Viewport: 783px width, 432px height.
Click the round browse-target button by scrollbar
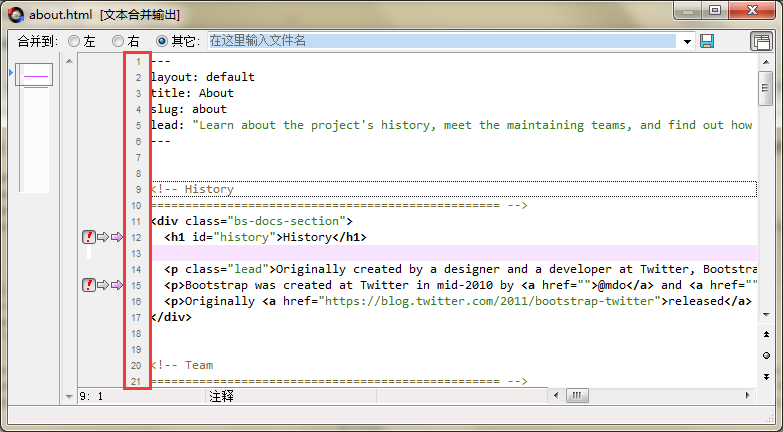765,355
